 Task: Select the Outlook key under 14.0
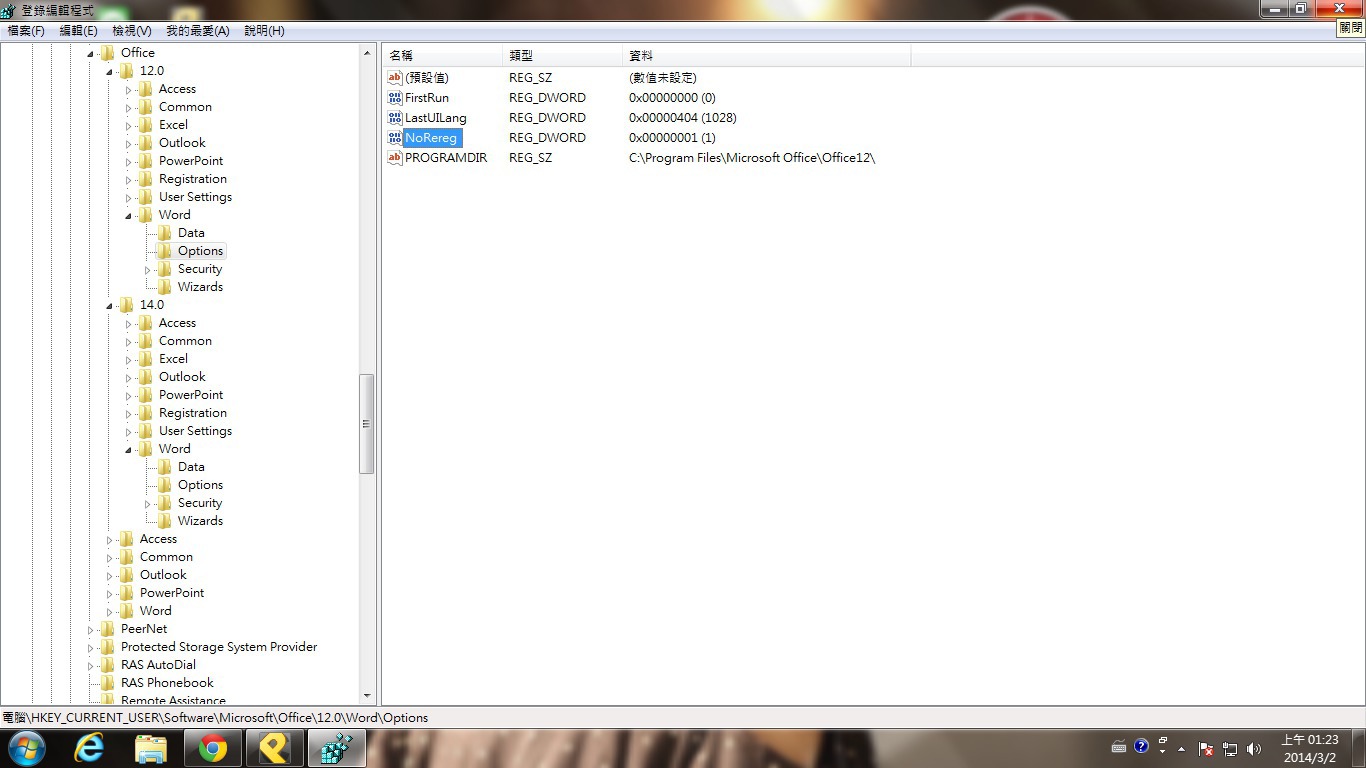(182, 377)
